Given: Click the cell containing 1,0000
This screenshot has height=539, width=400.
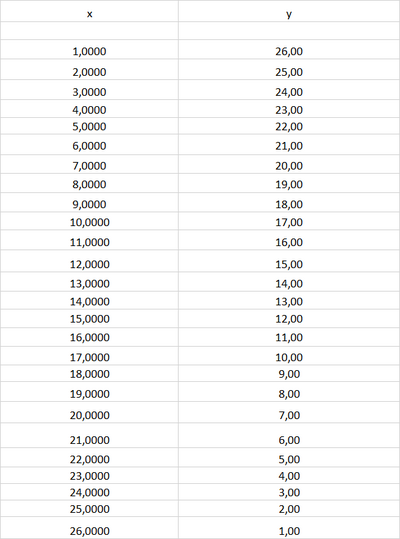Looking at the screenshot, I should 89,49.
